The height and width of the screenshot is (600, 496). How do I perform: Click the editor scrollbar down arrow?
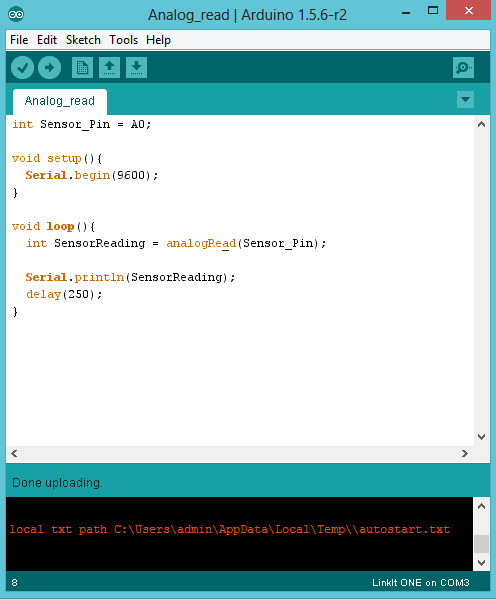pyautogui.click(x=481, y=437)
